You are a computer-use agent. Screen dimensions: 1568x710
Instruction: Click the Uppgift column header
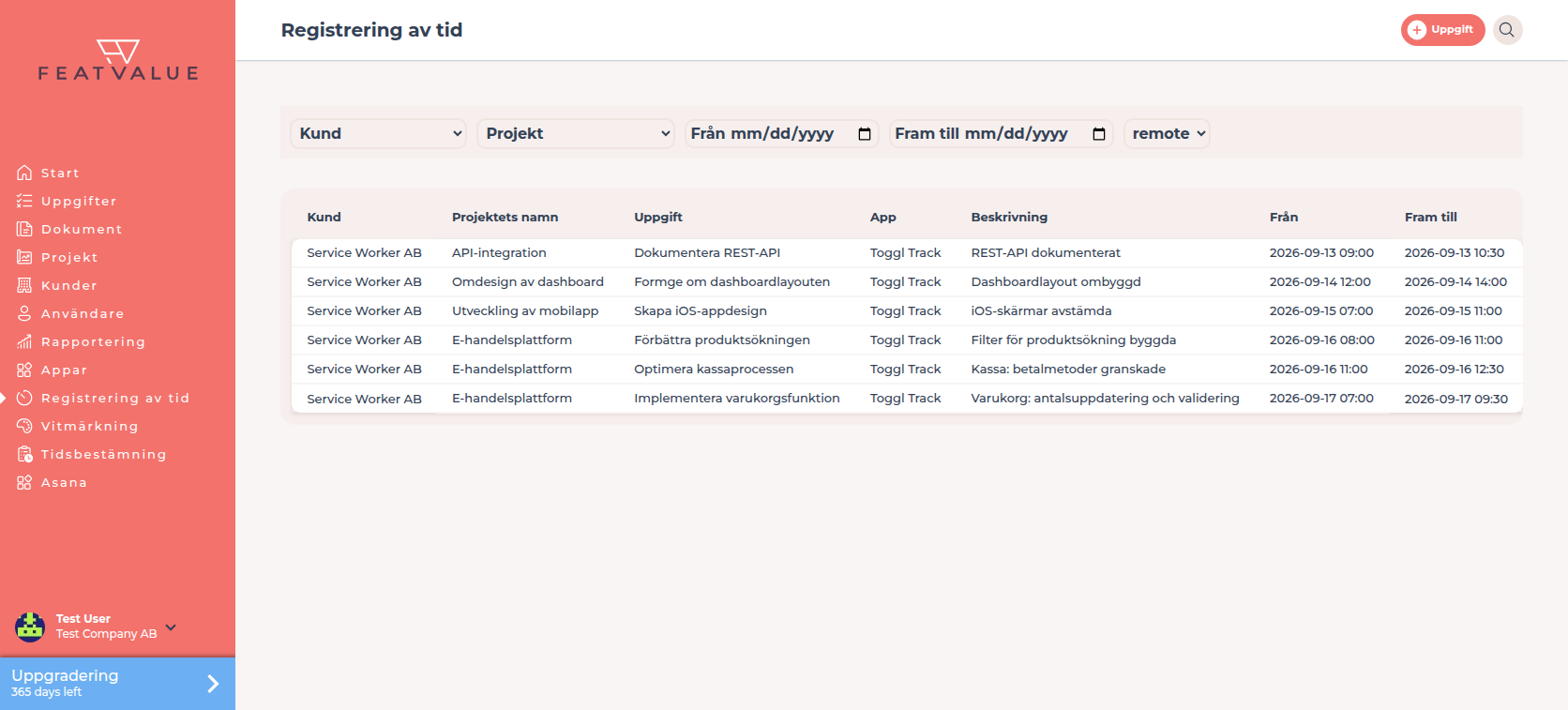[657, 217]
